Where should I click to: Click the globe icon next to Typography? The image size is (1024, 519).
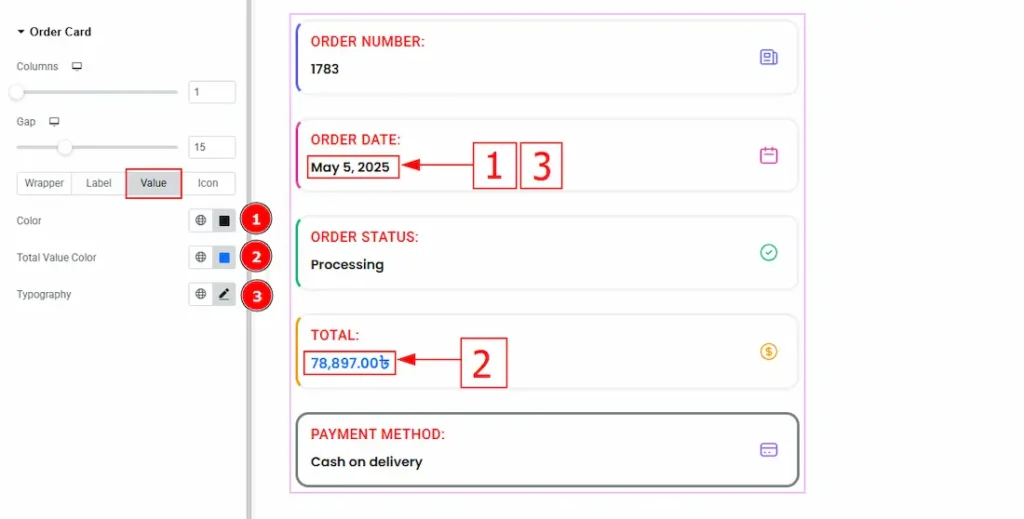pos(201,294)
